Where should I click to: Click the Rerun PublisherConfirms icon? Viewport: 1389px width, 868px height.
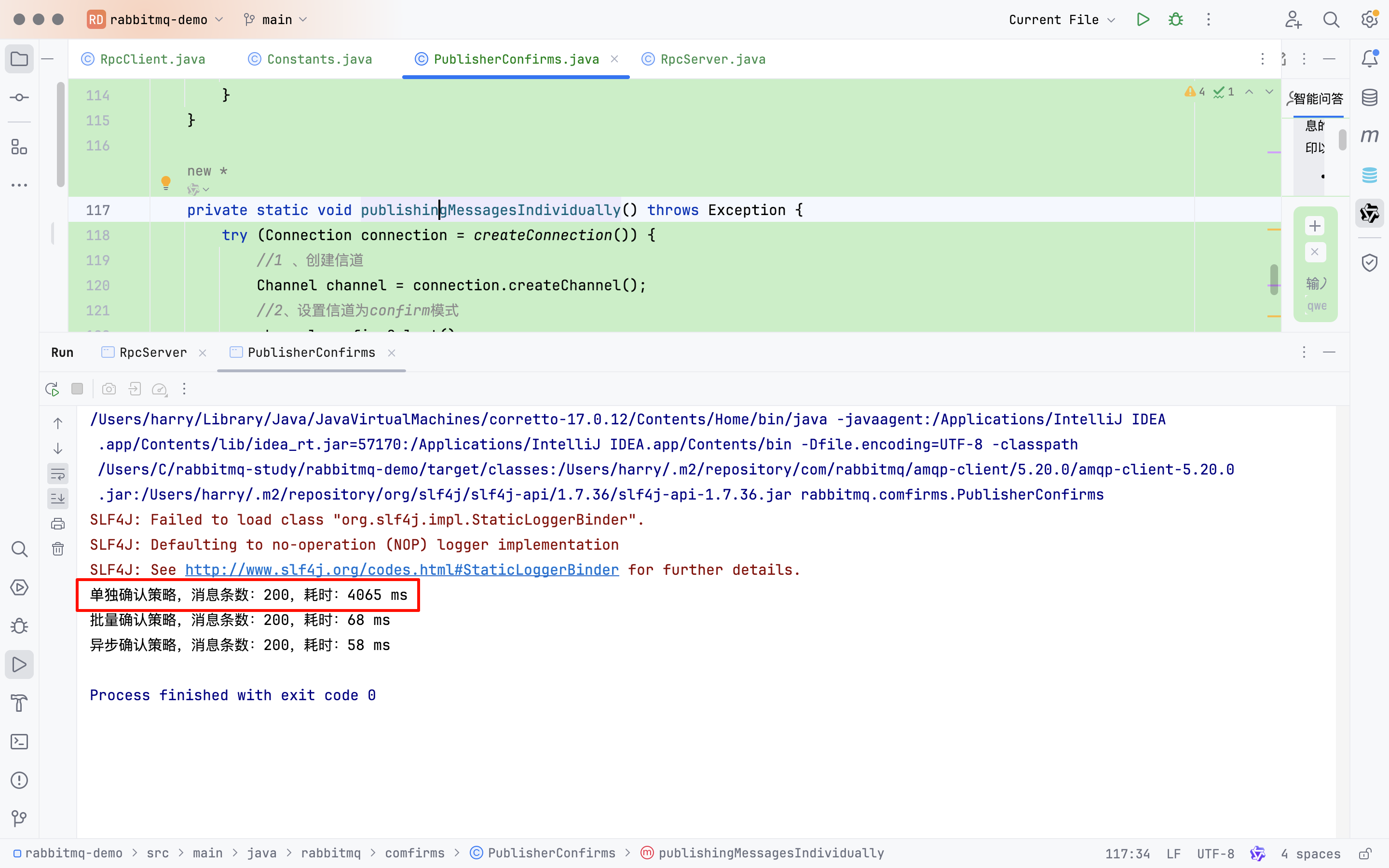(52, 389)
